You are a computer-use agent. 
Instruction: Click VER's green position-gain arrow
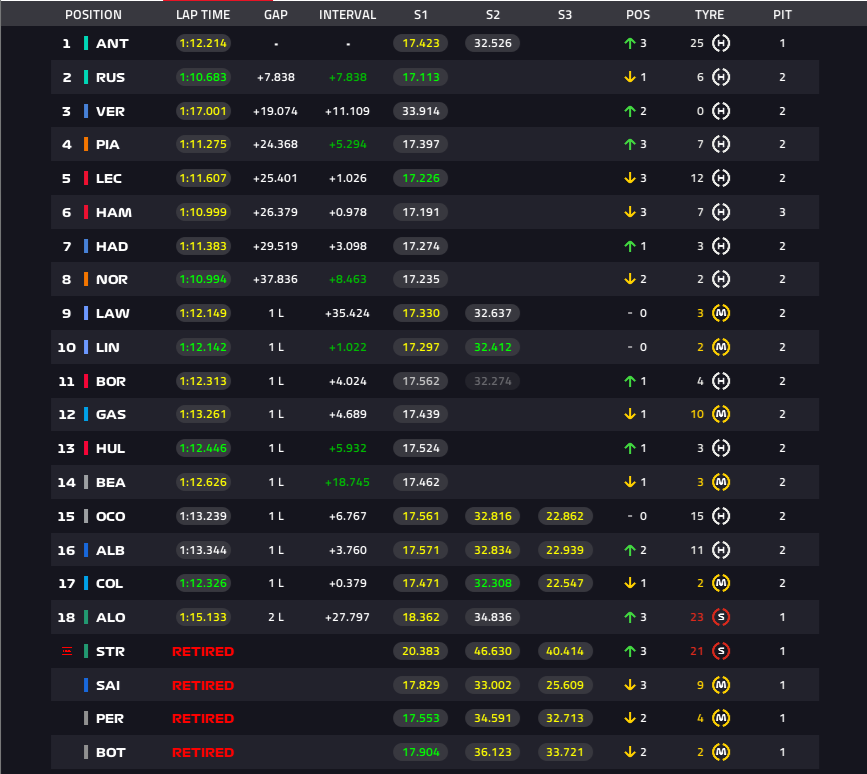pos(629,111)
